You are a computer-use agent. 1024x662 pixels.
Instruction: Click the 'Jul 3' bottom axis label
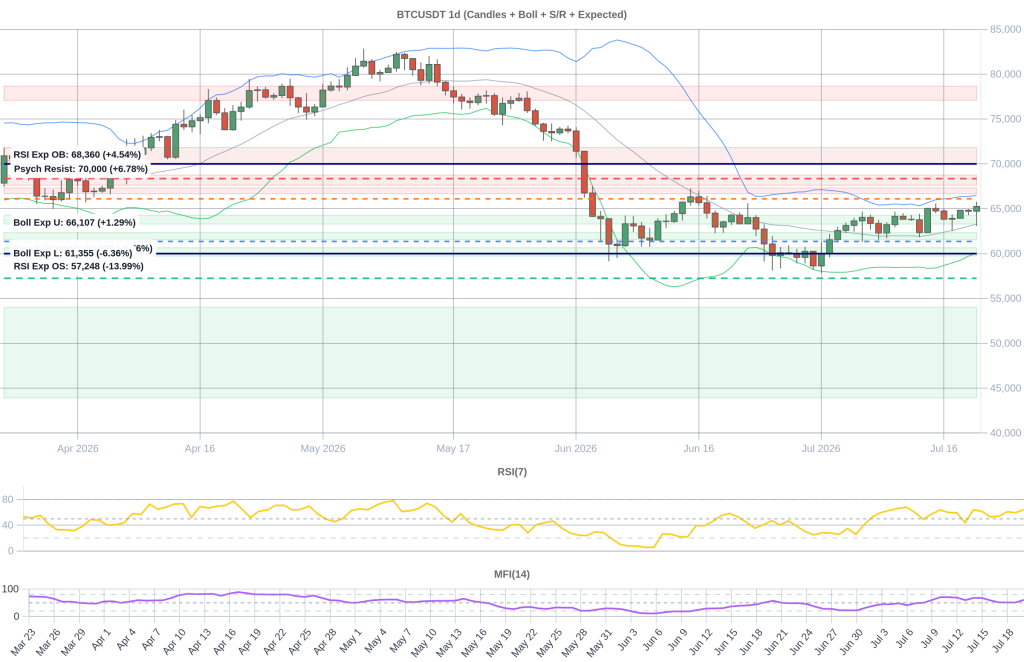pos(878,638)
